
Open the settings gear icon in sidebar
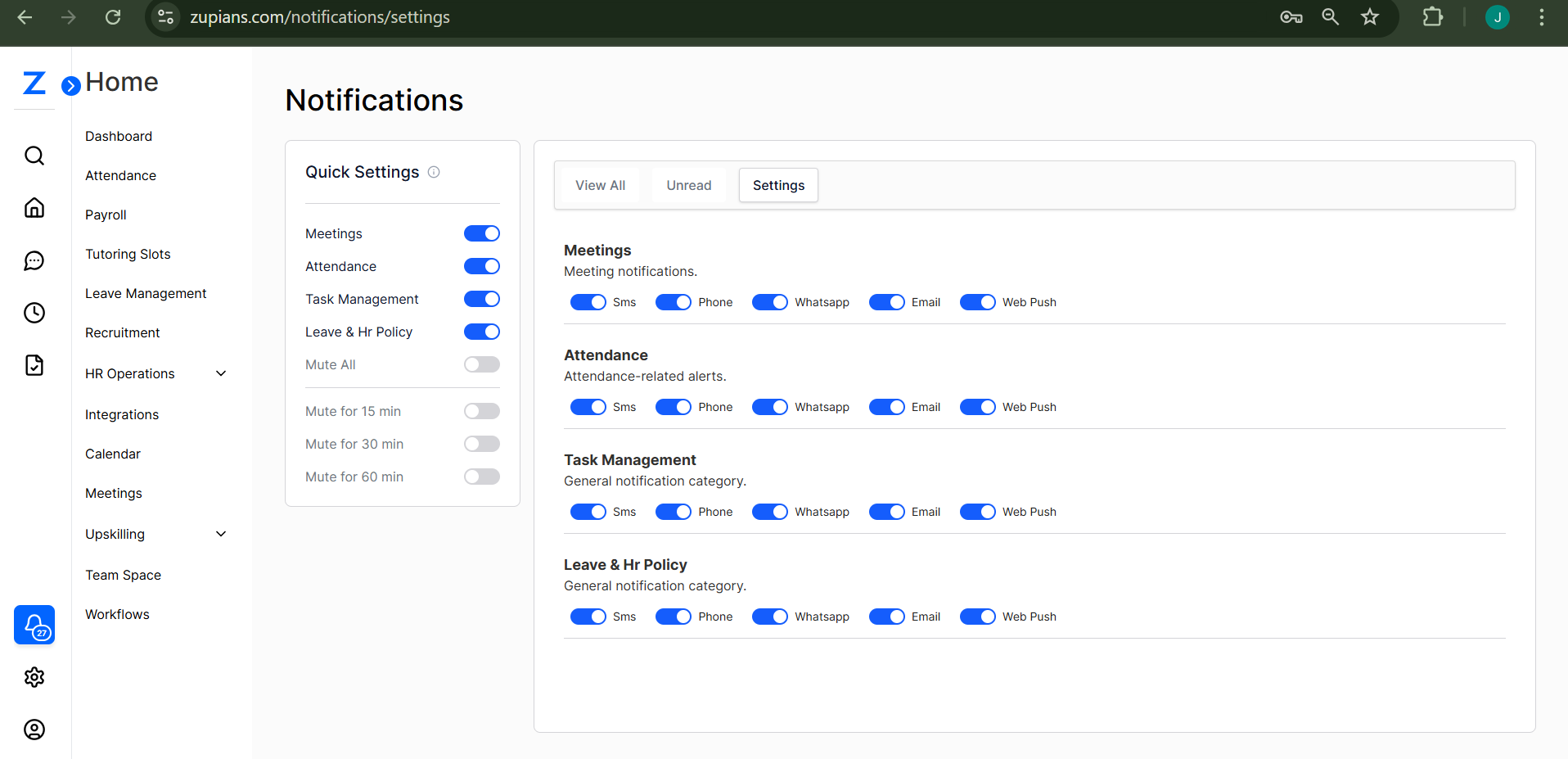tap(34, 677)
